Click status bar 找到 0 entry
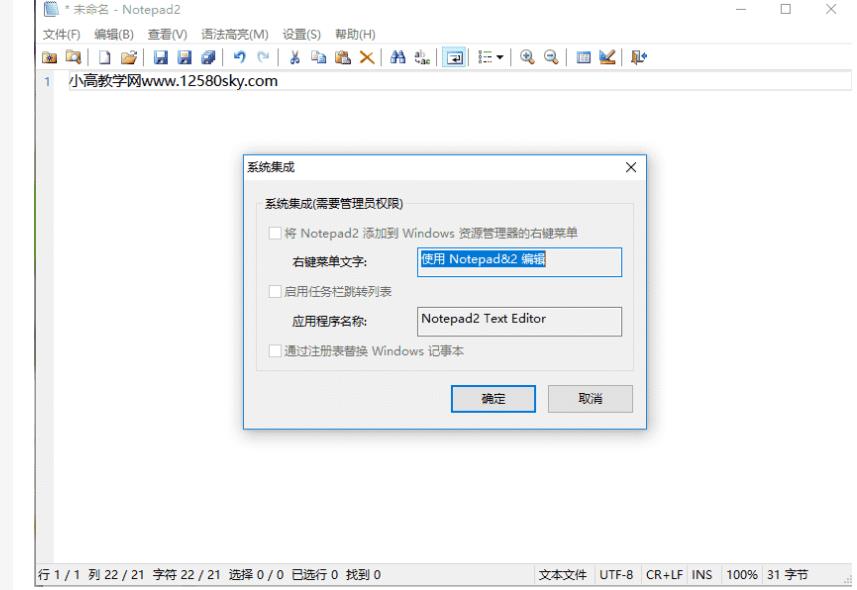The height and width of the screenshot is (590, 857). tap(363, 575)
